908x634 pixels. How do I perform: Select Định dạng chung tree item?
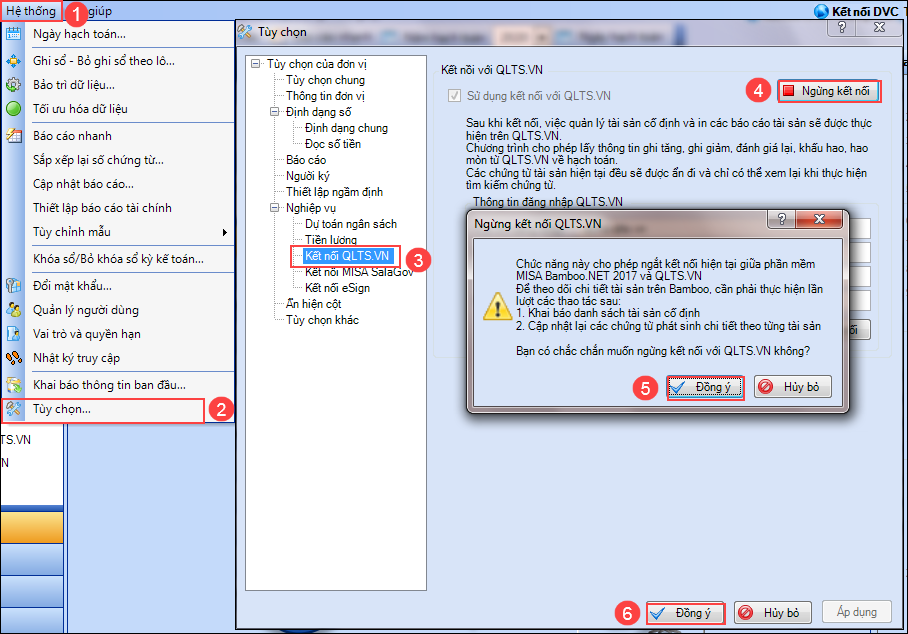point(346,128)
